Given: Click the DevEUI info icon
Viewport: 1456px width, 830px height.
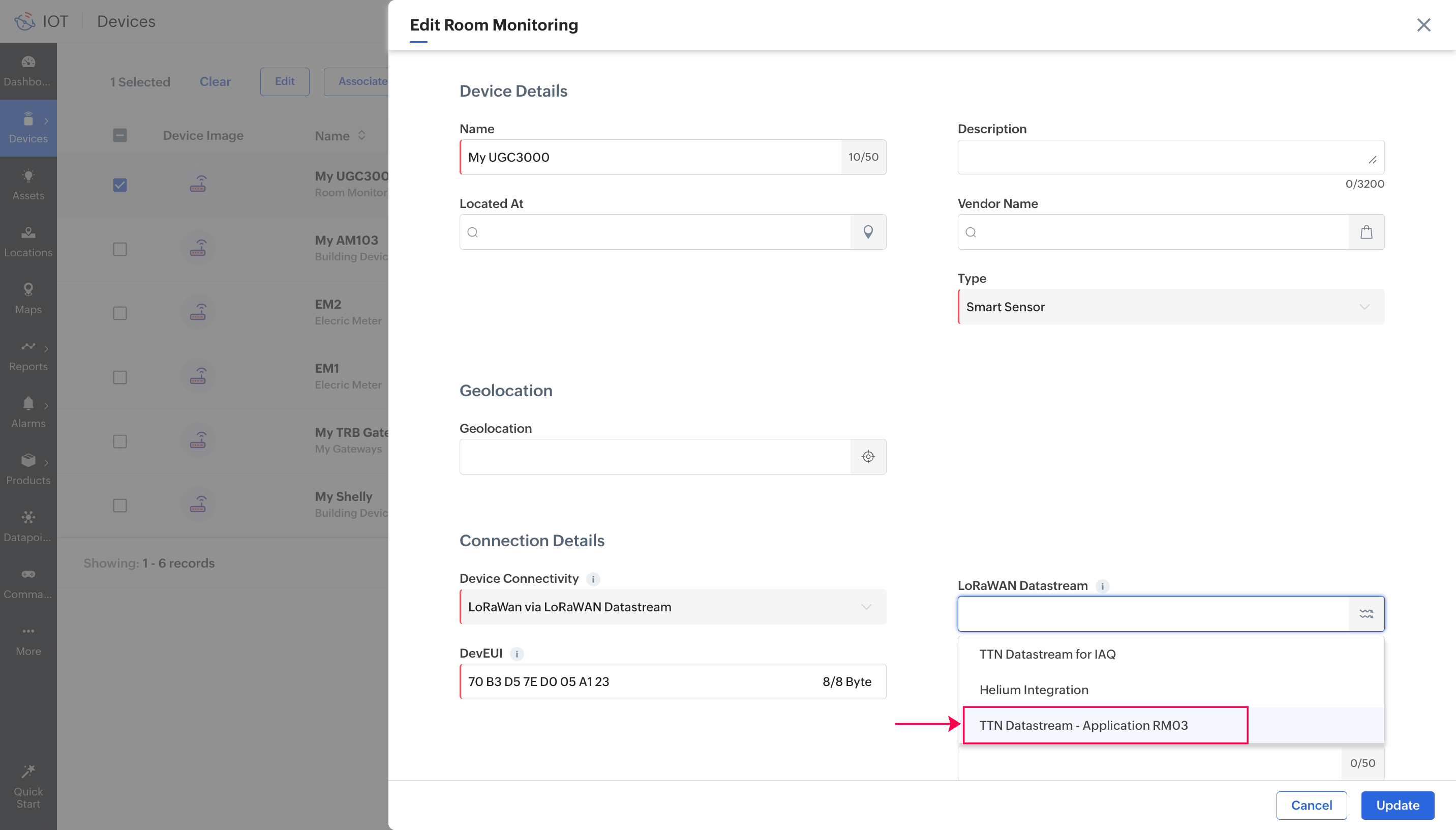Looking at the screenshot, I should pos(517,654).
